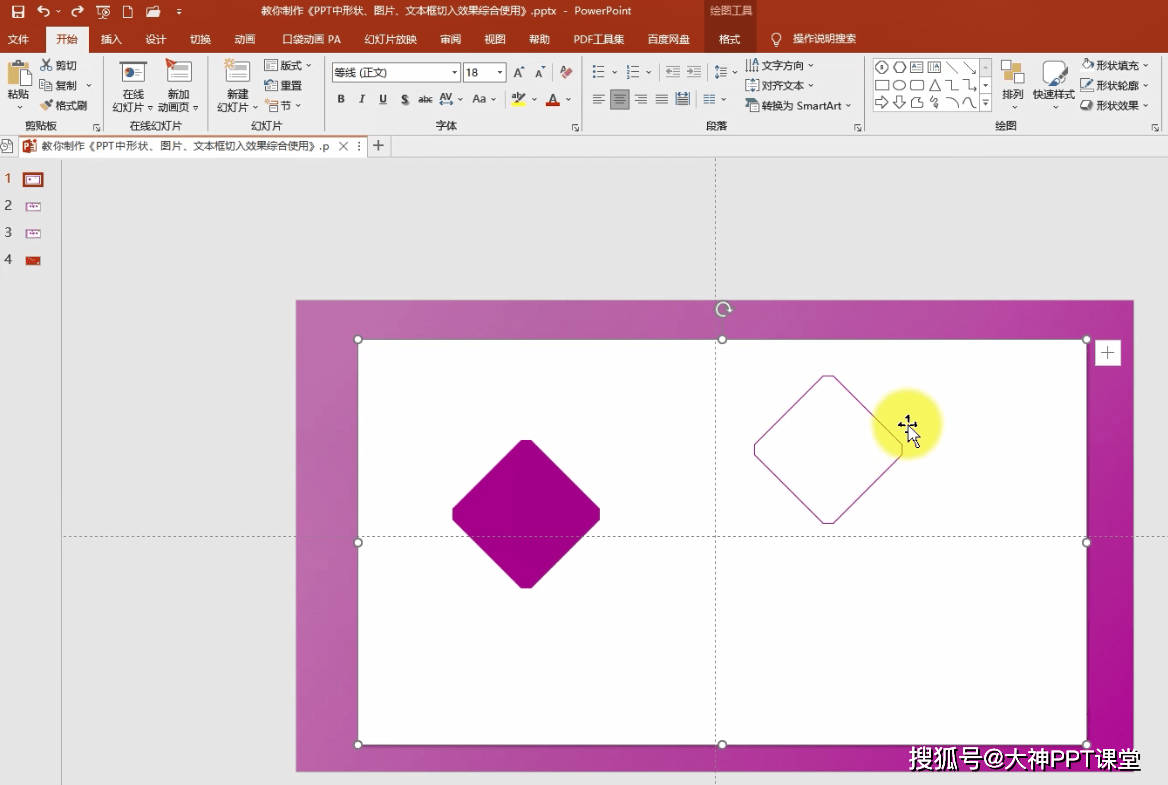1168x785 pixels.
Task: Select slide 4 thumbnail in slide panel
Action: coord(33,260)
